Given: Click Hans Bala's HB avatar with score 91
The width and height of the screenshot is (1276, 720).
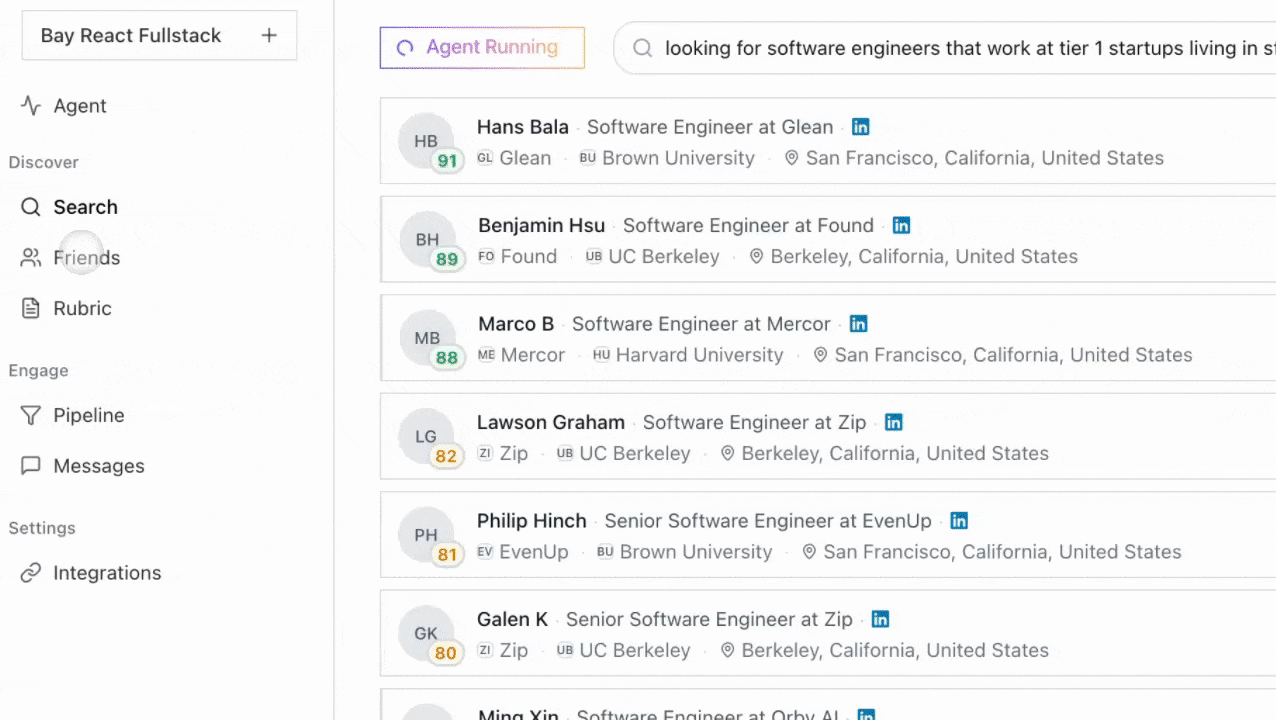Looking at the screenshot, I should (427, 142).
